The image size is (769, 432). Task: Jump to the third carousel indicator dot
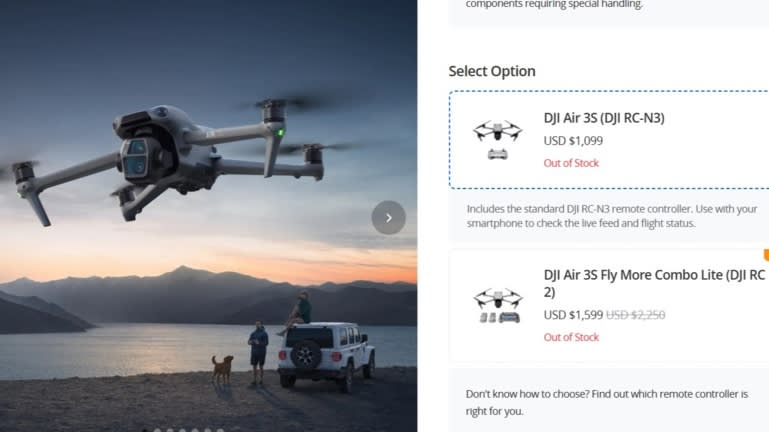[x=170, y=431]
